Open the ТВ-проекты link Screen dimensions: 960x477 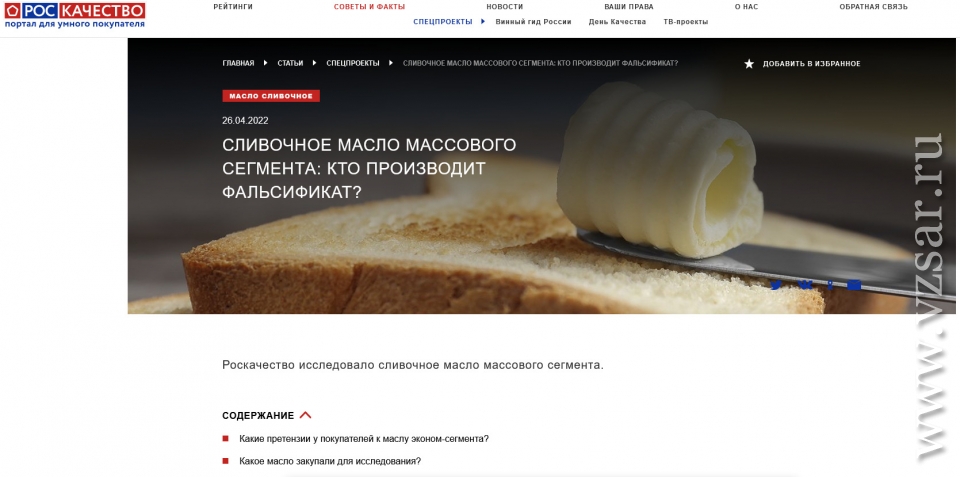(x=686, y=21)
